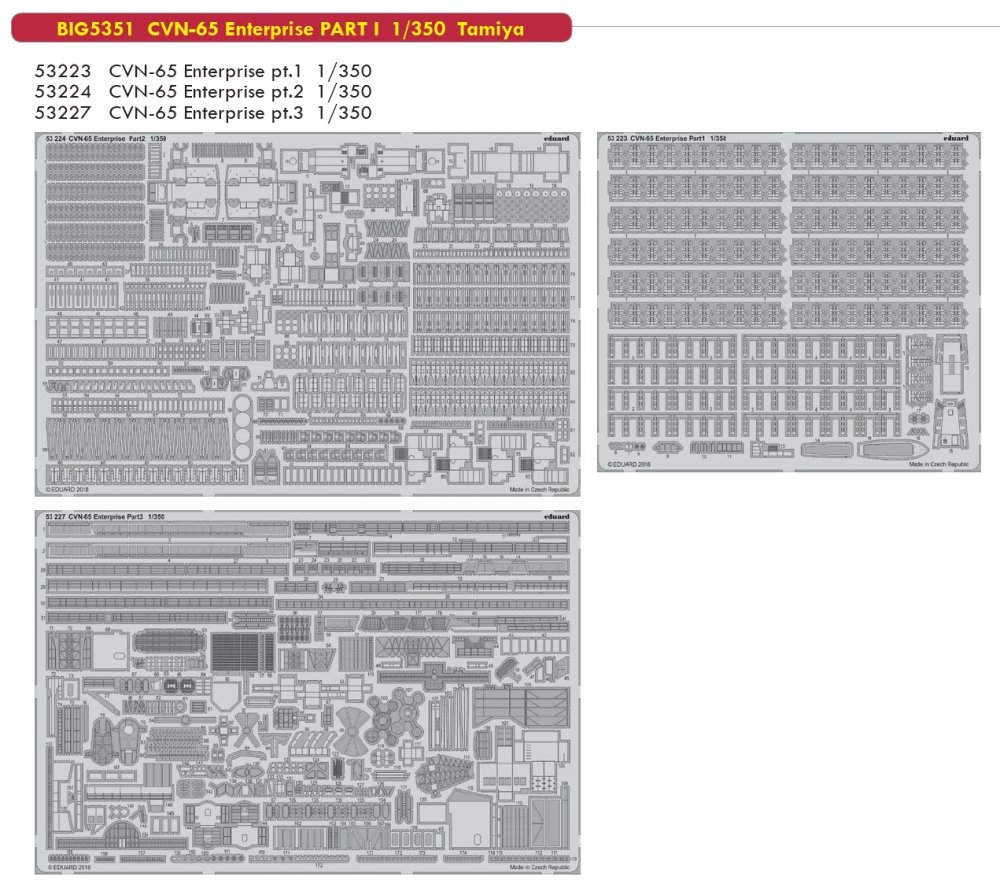The width and height of the screenshot is (1000, 884).
Task: Click the © EDUARD 2018 text on Part3 sheet
Action: click(x=68, y=868)
